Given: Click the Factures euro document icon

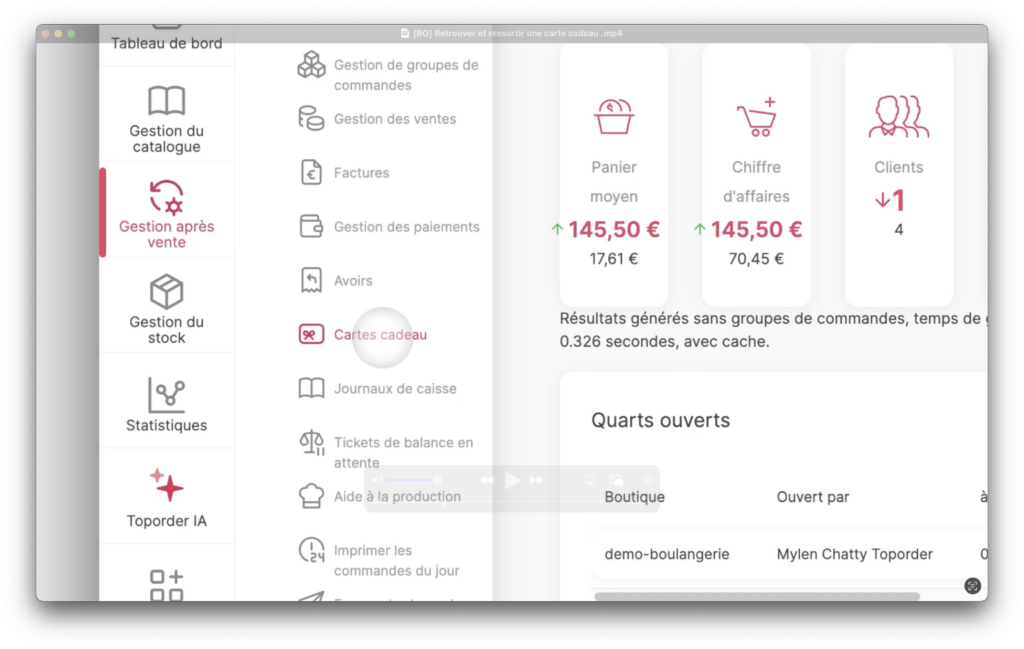Looking at the screenshot, I should [x=311, y=172].
